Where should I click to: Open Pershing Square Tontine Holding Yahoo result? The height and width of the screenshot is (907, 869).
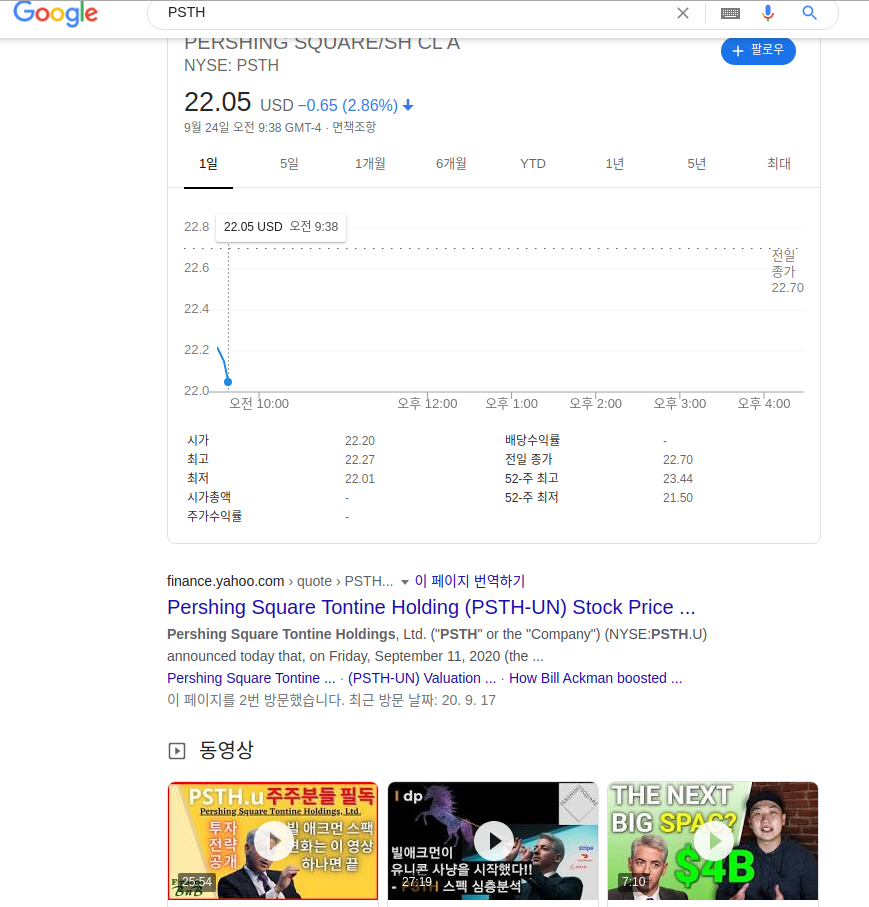tap(431, 607)
